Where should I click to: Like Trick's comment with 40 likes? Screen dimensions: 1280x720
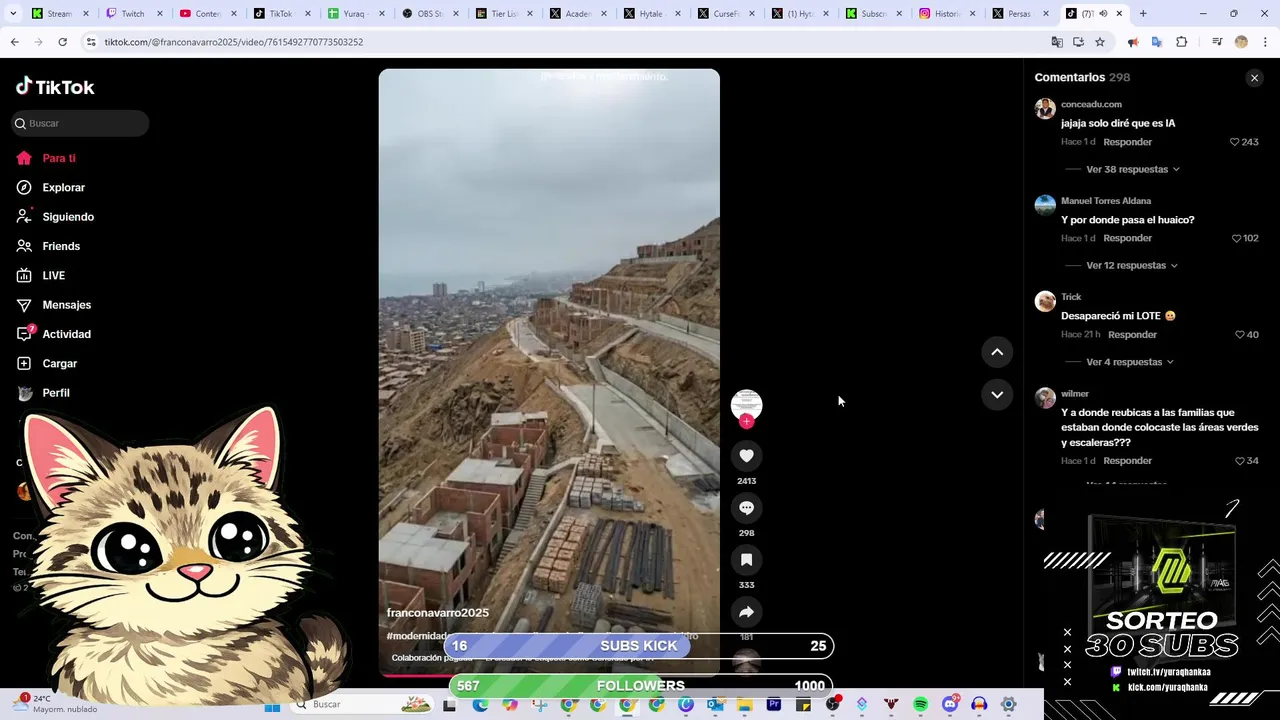click(1240, 335)
